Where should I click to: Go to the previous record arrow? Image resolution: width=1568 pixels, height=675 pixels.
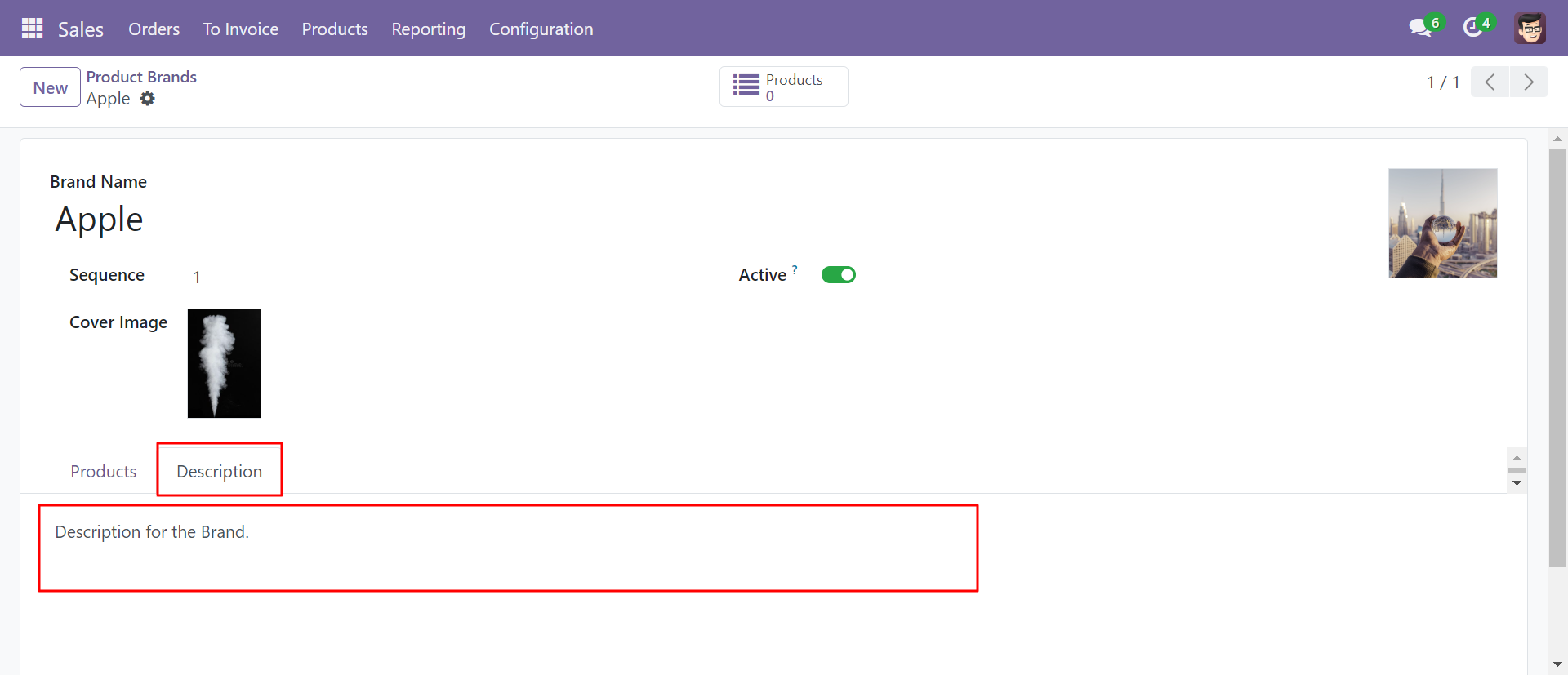coord(1490,82)
